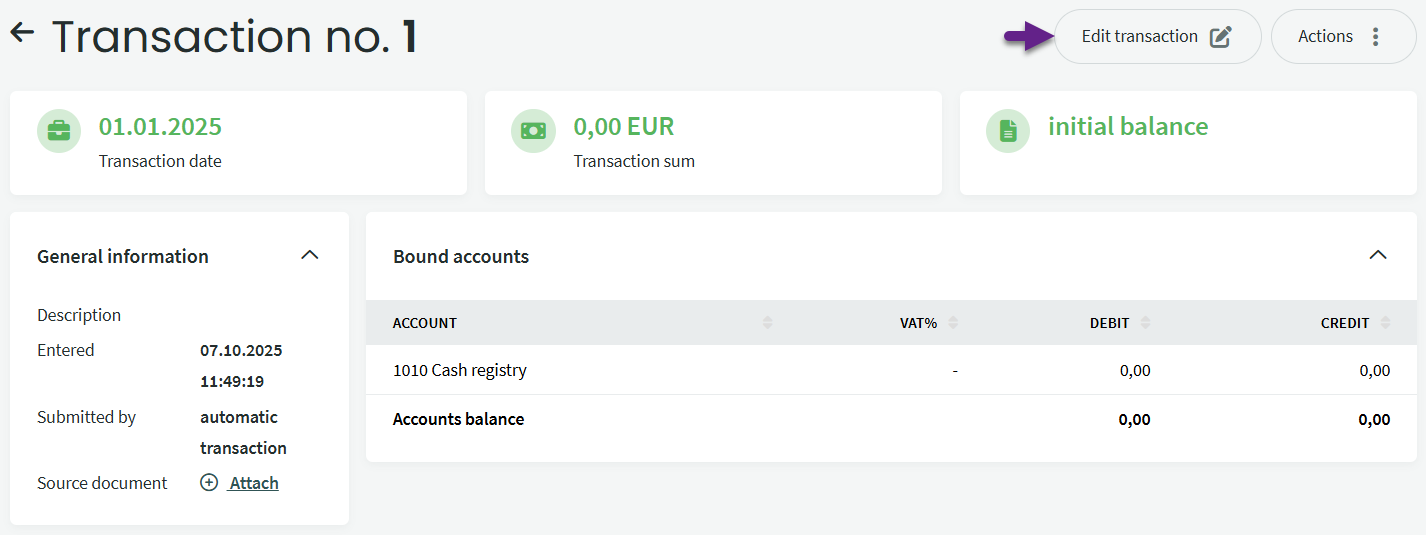Viewport: 1426px width, 535px height.
Task: Attach a source document link
Action: pos(254,483)
